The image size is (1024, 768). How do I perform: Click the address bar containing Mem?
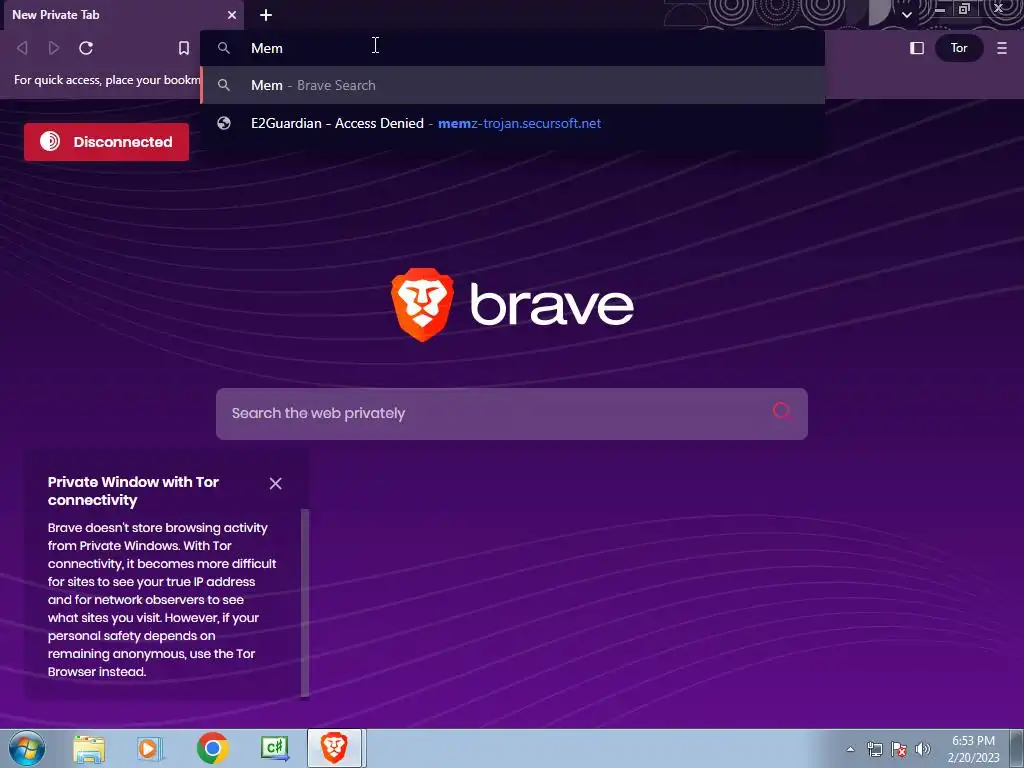point(512,48)
